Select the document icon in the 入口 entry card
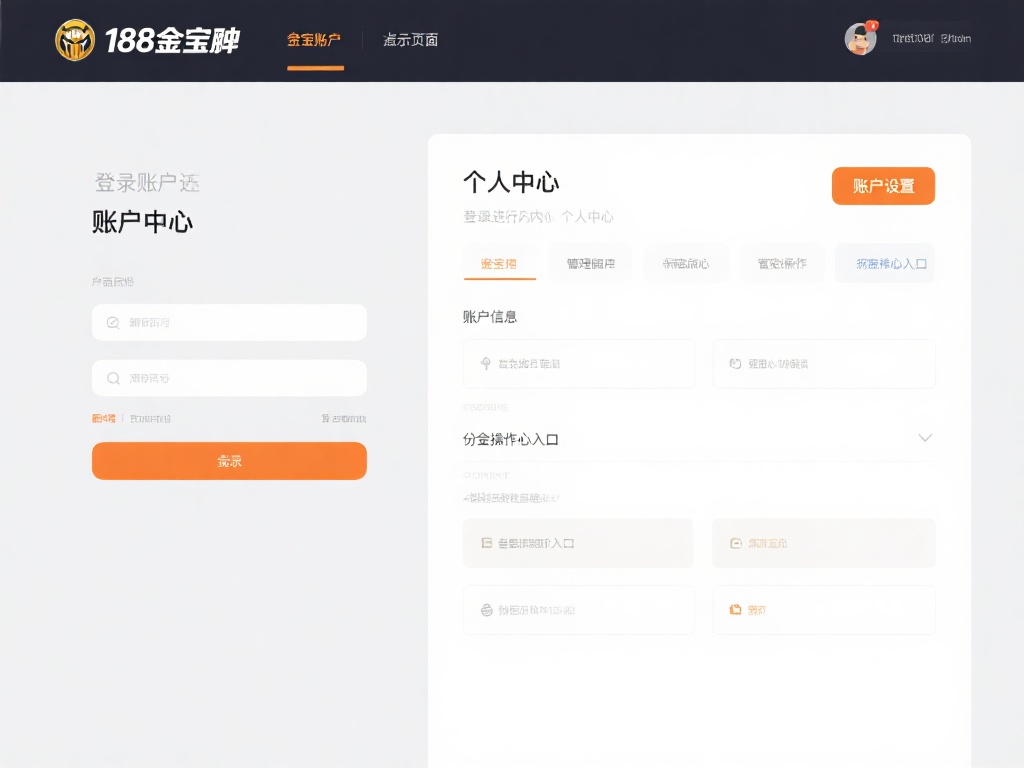Viewport: 1024px width, 768px height. click(487, 542)
